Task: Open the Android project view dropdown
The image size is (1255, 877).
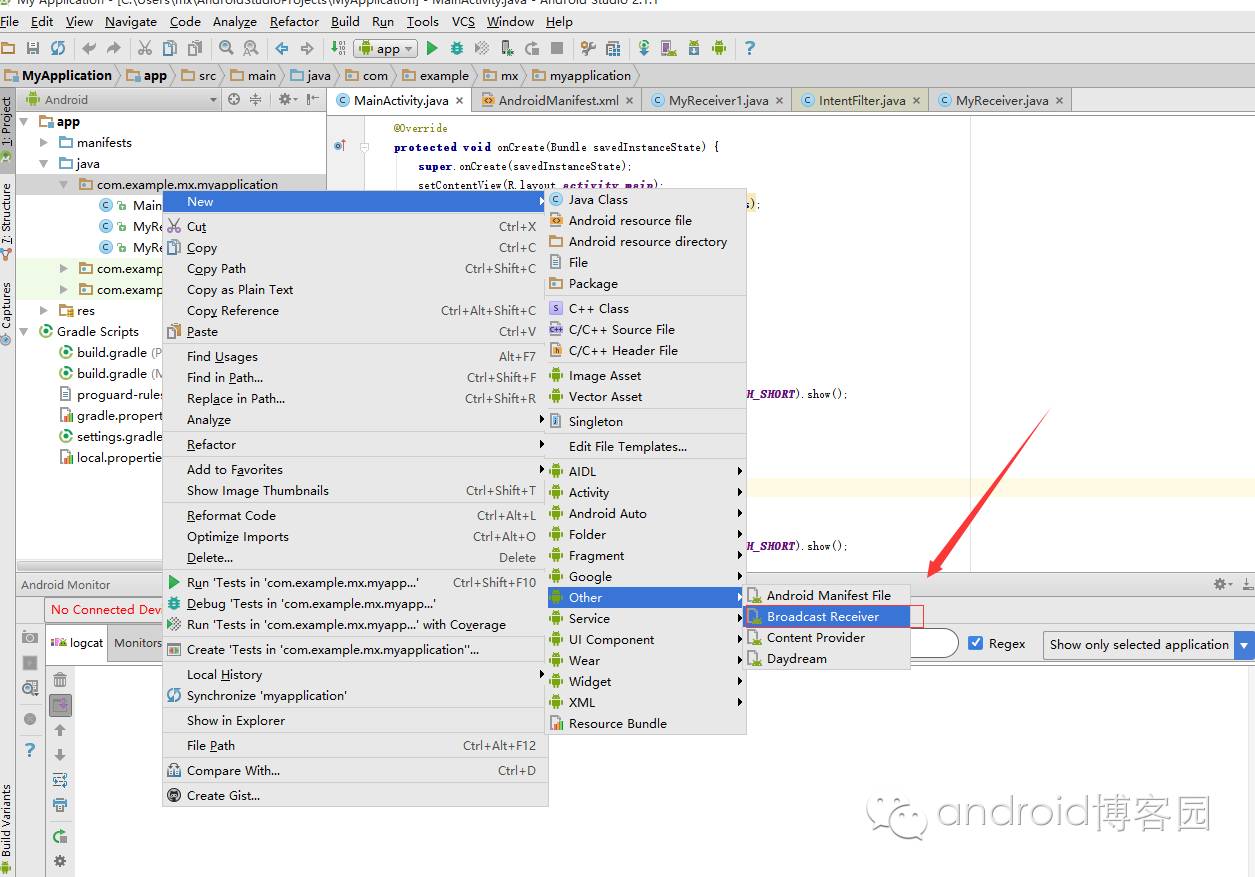Action: tap(120, 99)
